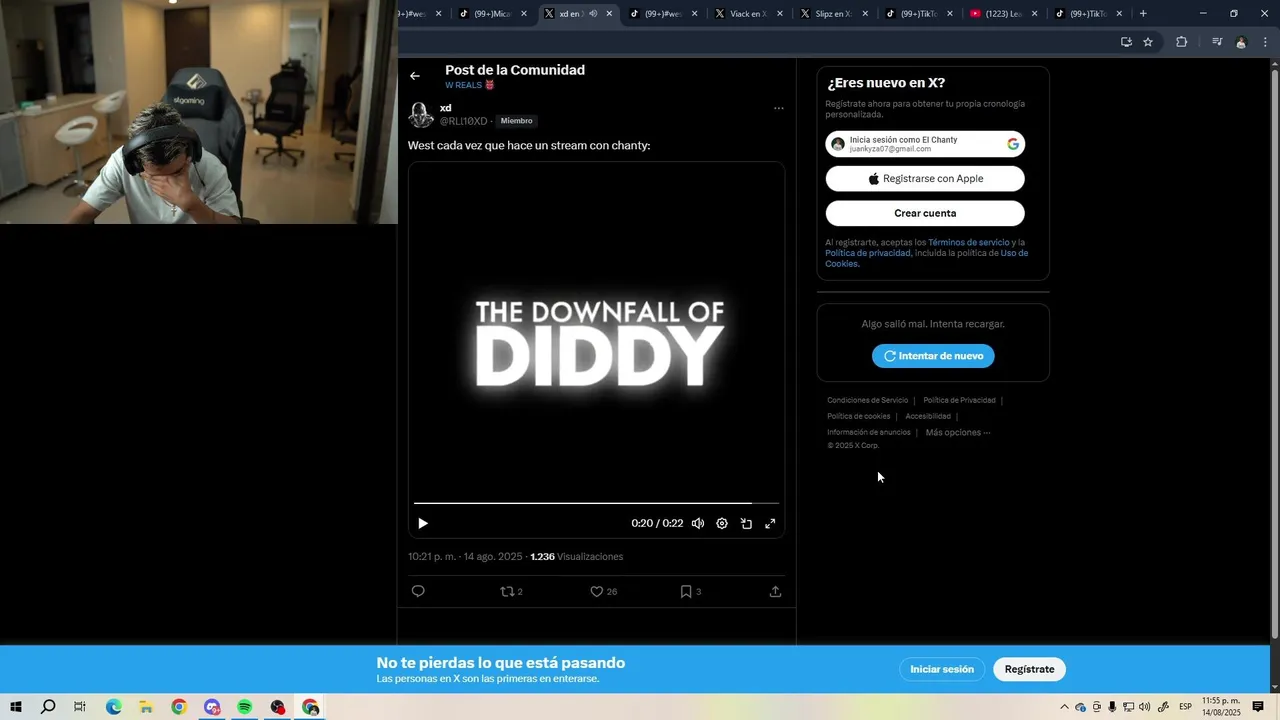Open the Política de cookies footer link
This screenshot has height=720, width=1280.
[x=858, y=416]
